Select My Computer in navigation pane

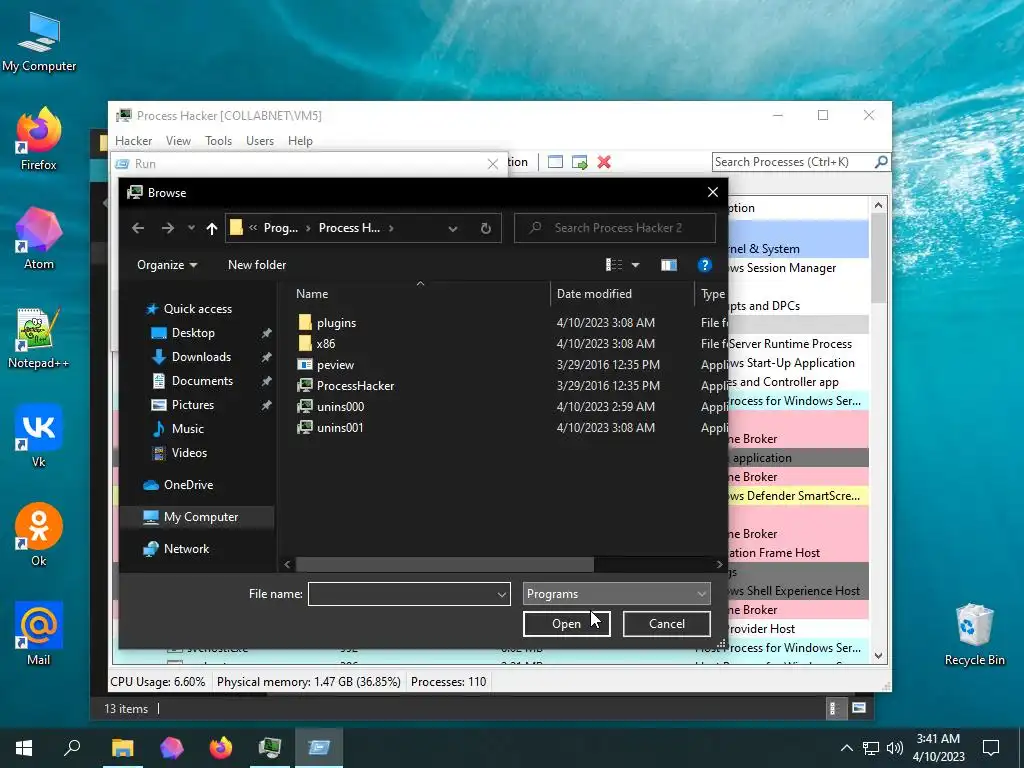click(200, 517)
